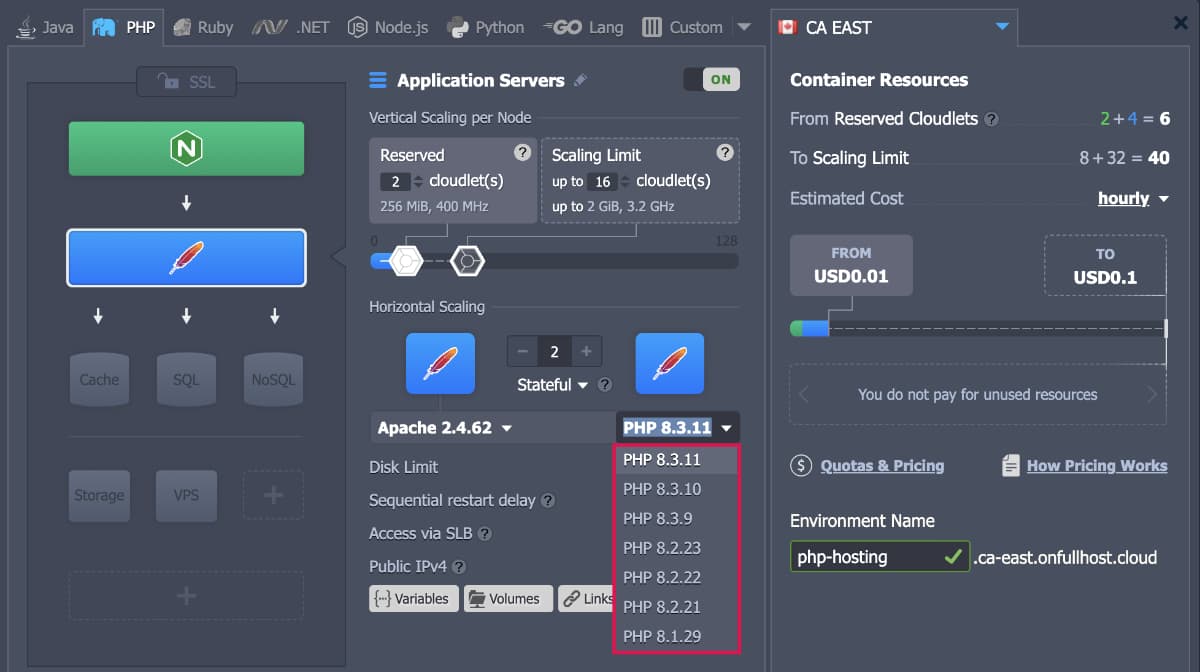Screen dimensions: 1200x672
Task: Expand the Apache 2.4.62 version dropdown
Action: [445, 428]
